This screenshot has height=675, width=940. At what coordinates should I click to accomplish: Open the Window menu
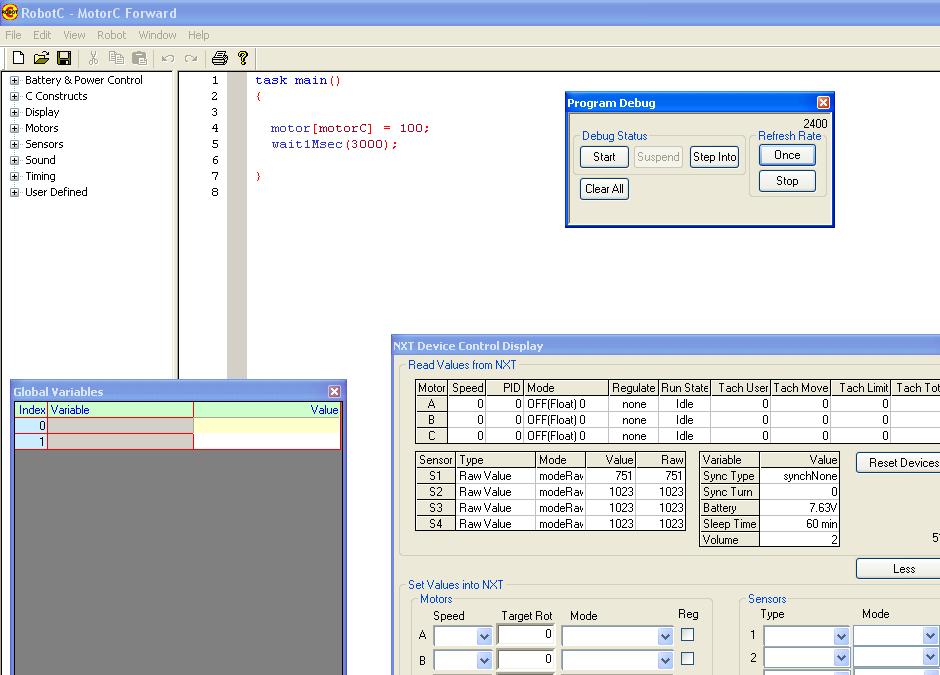[x=157, y=35]
